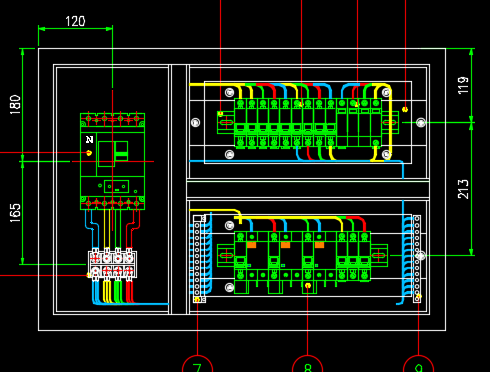
Task: Select the callout balloon numbered 7
Action: point(197,364)
